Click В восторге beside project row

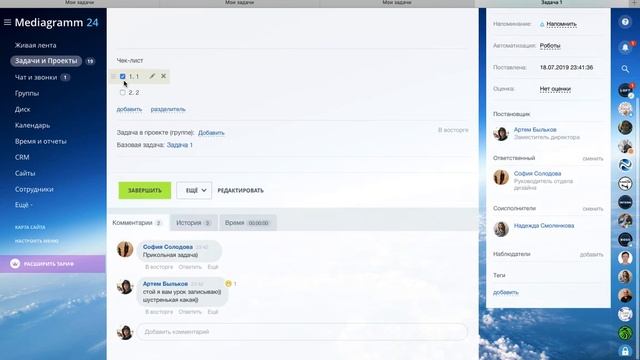tap(453, 130)
